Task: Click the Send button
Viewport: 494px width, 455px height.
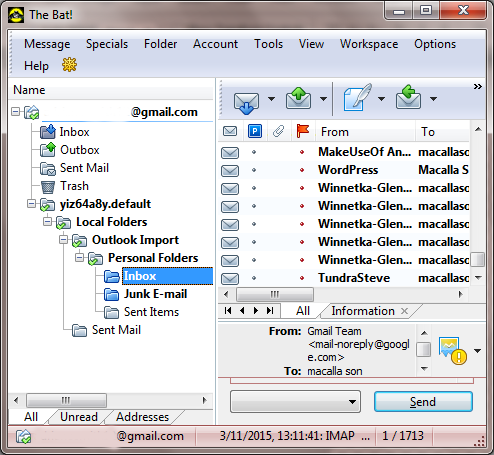Action: pos(423,402)
